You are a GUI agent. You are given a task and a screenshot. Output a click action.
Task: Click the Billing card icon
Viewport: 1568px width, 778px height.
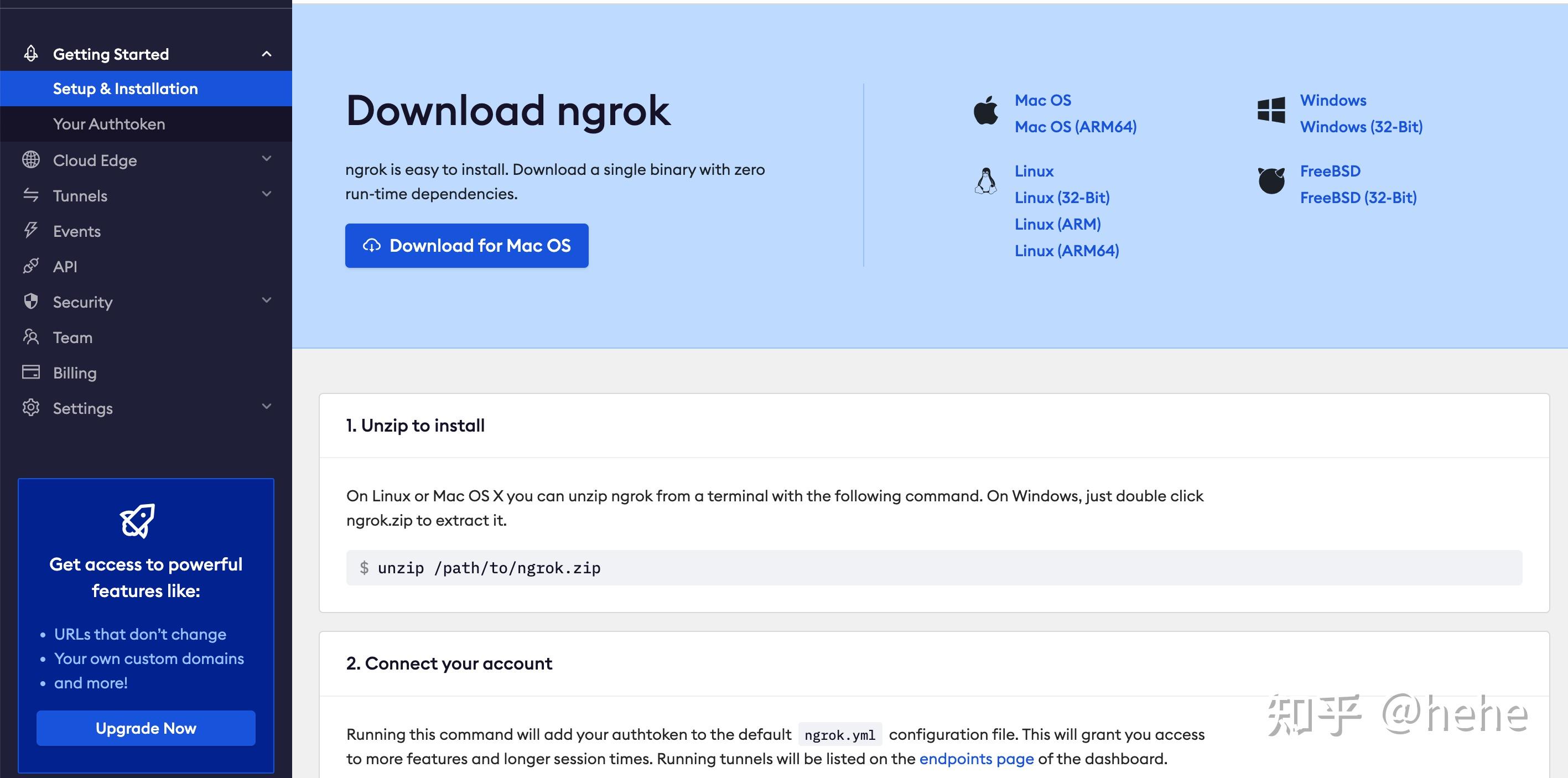[x=31, y=372]
